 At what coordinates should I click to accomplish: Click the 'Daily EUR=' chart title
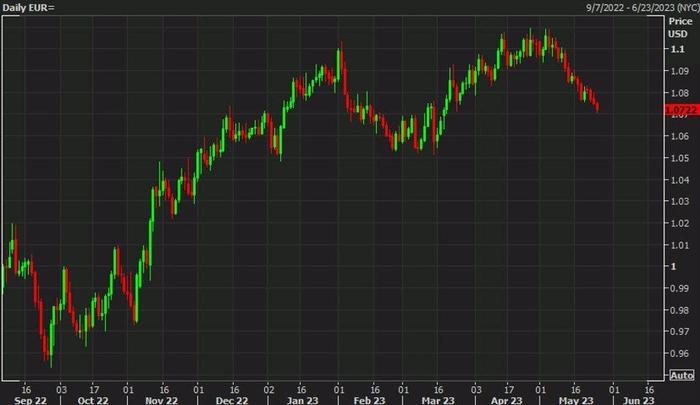[29, 8]
